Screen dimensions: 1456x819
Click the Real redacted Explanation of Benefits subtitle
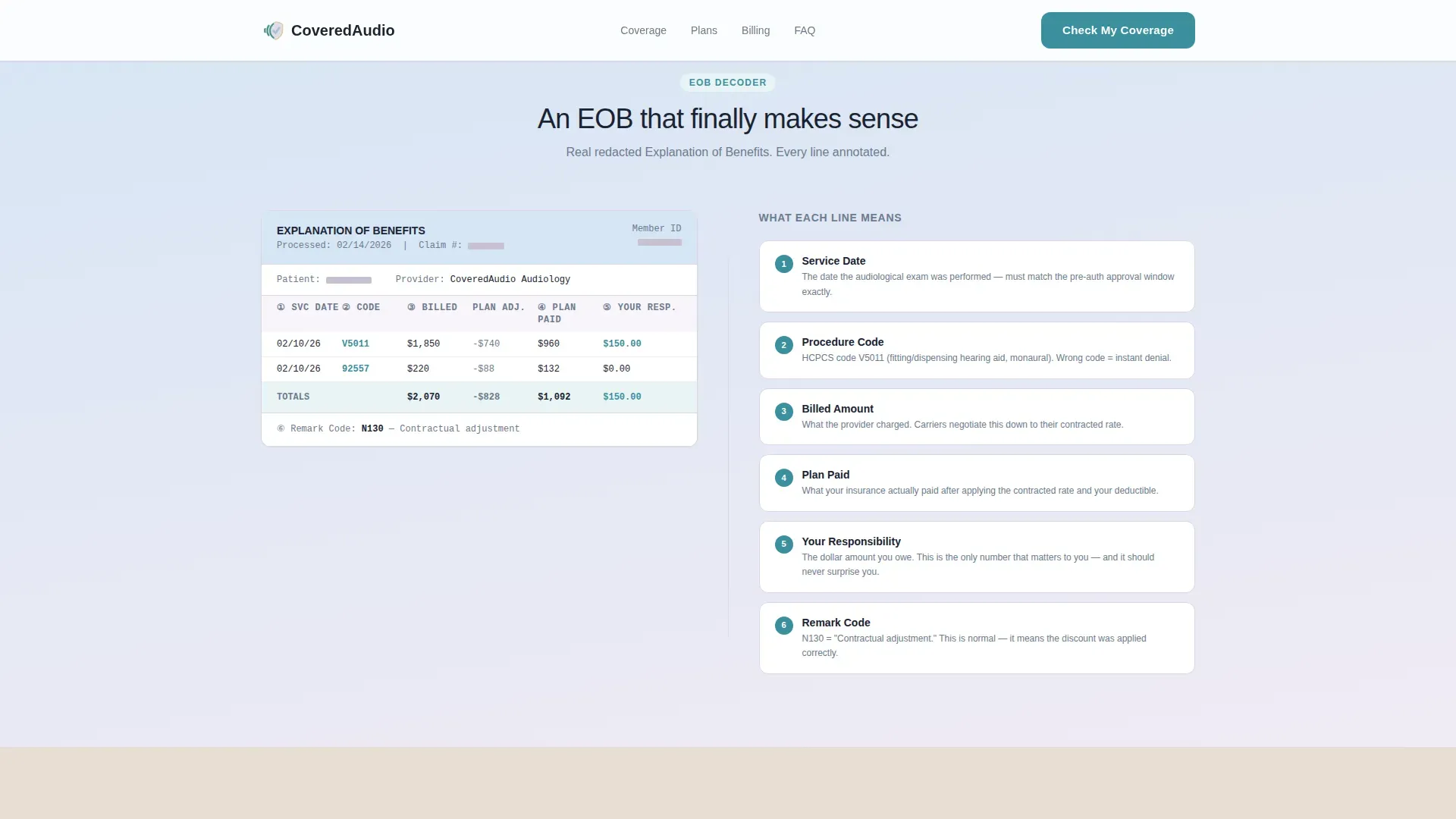pyautogui.click(x=728, y=152)
